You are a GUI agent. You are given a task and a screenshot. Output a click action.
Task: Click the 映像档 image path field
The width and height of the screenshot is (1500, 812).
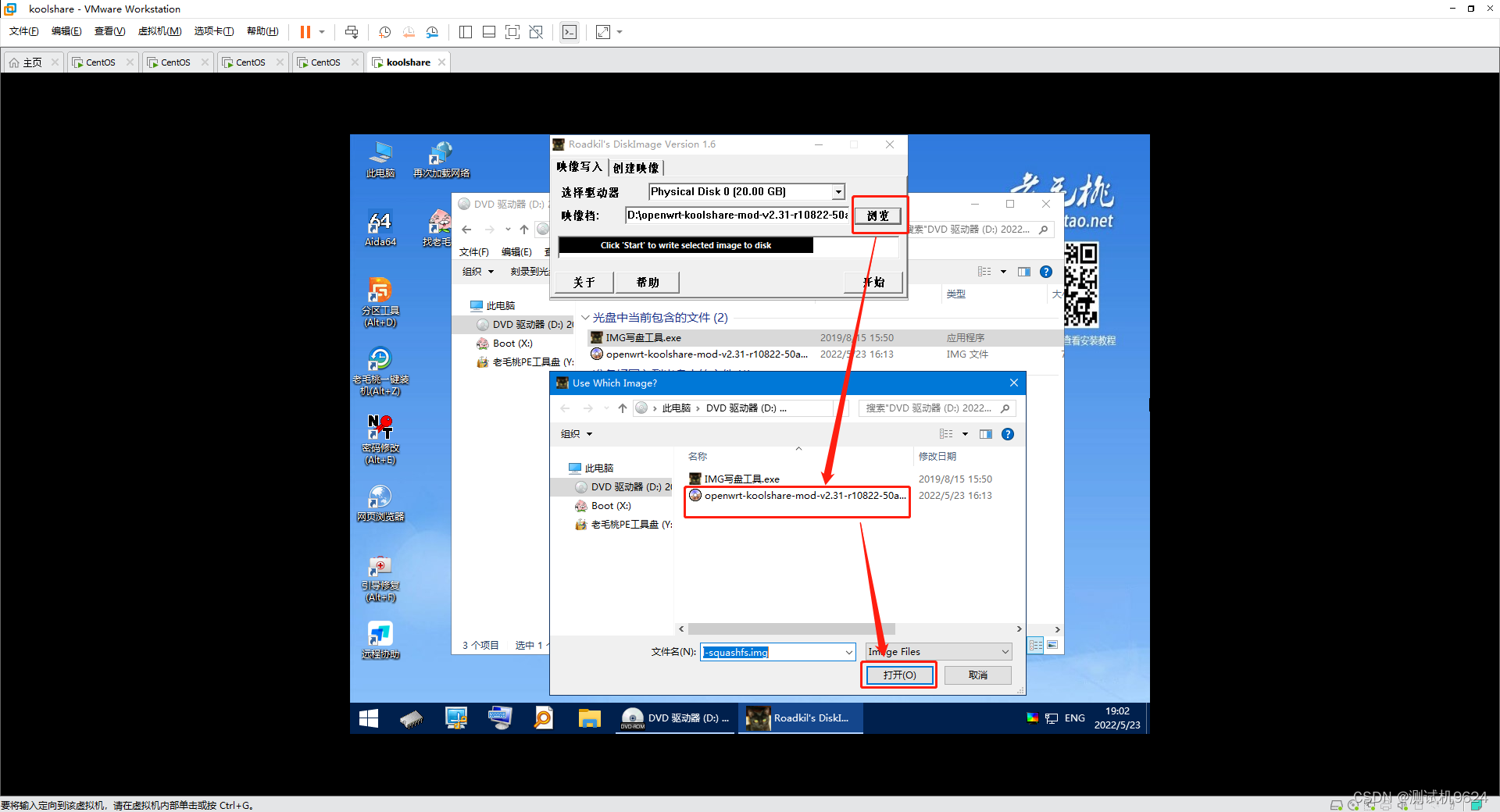737,215
